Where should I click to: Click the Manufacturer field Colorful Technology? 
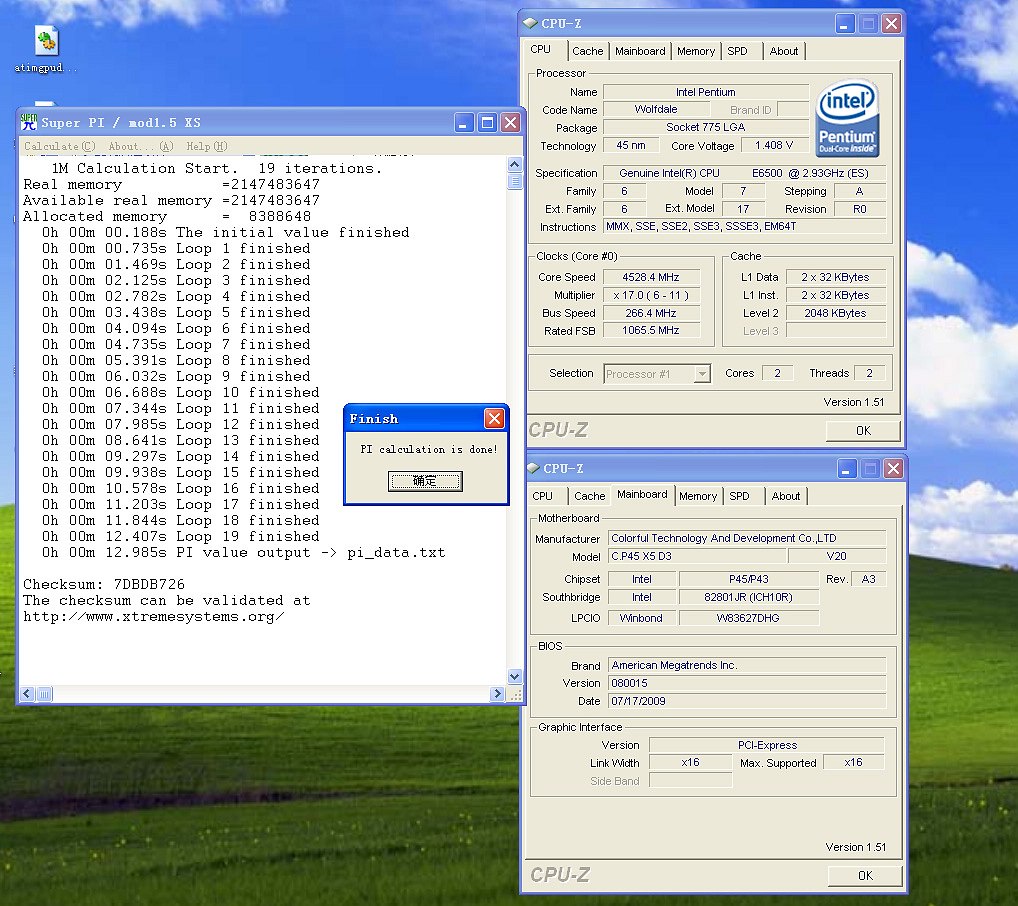click(747, 538)
